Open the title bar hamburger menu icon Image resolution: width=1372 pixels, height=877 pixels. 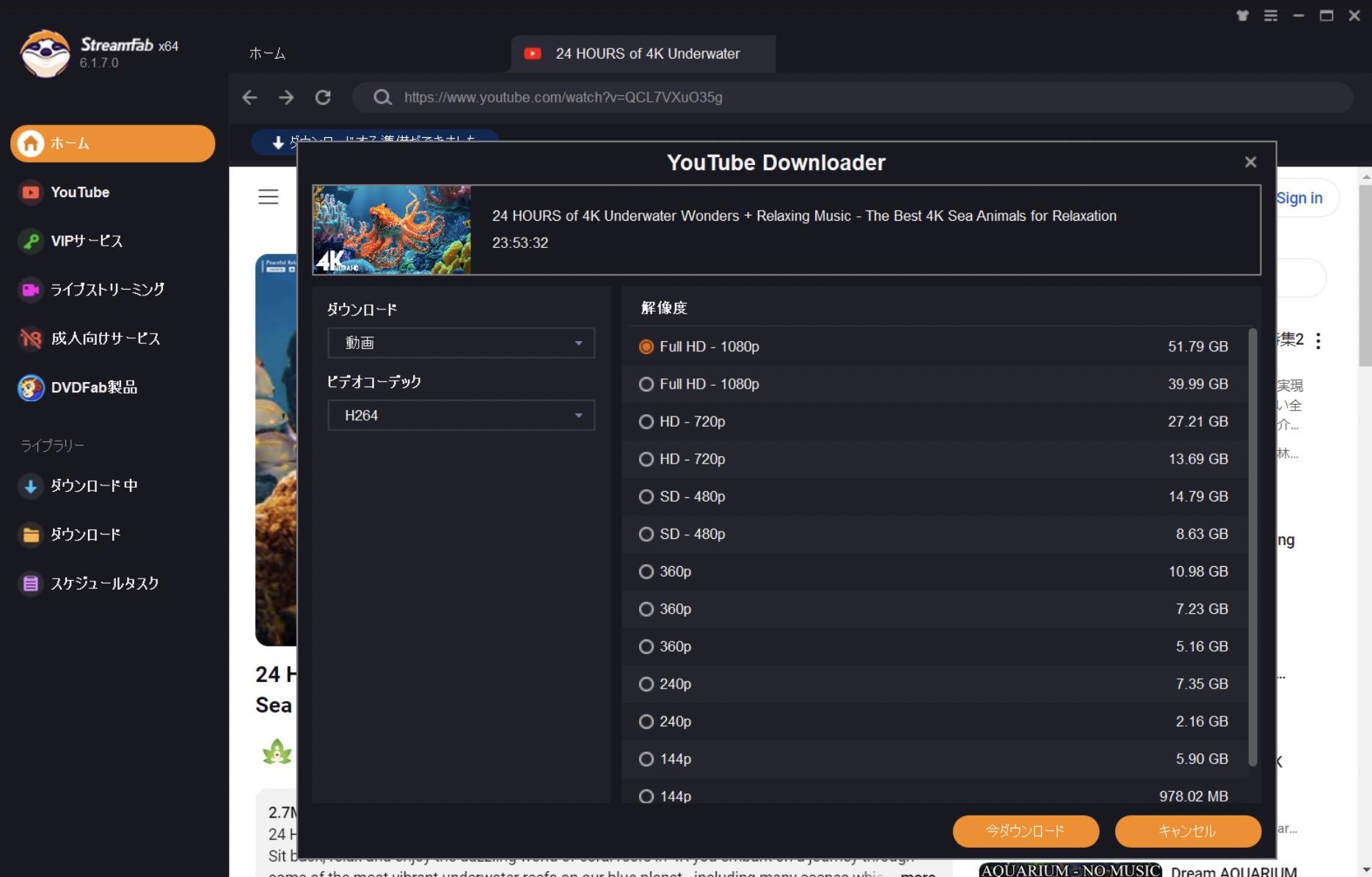click(1271, 15)
